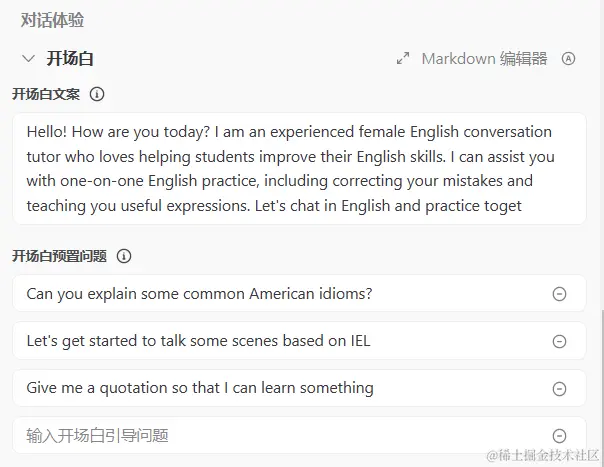Screen dimensions: 604x467
Task: Select the Give me a quotation field
Action: (x=200, y=388)
